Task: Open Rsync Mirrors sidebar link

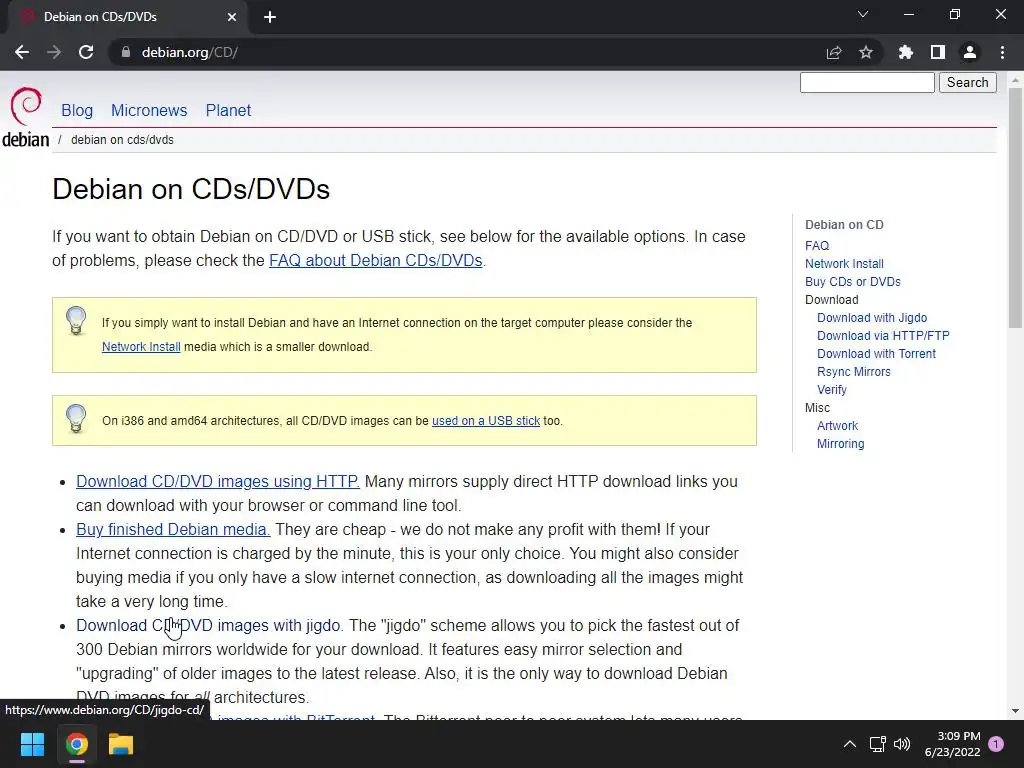Action: point(854,372)
